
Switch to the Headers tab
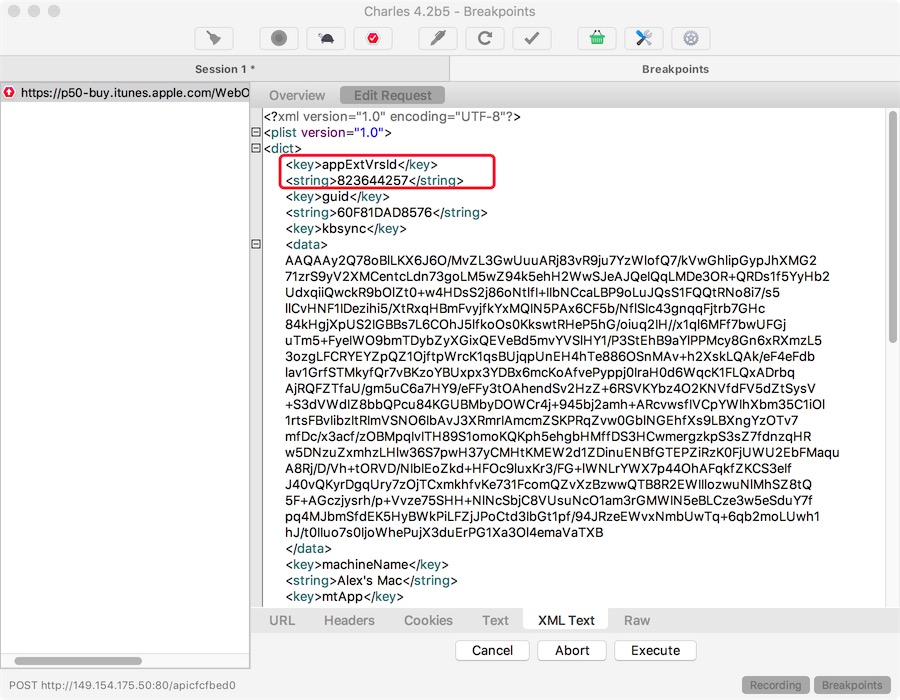(349, 620)
